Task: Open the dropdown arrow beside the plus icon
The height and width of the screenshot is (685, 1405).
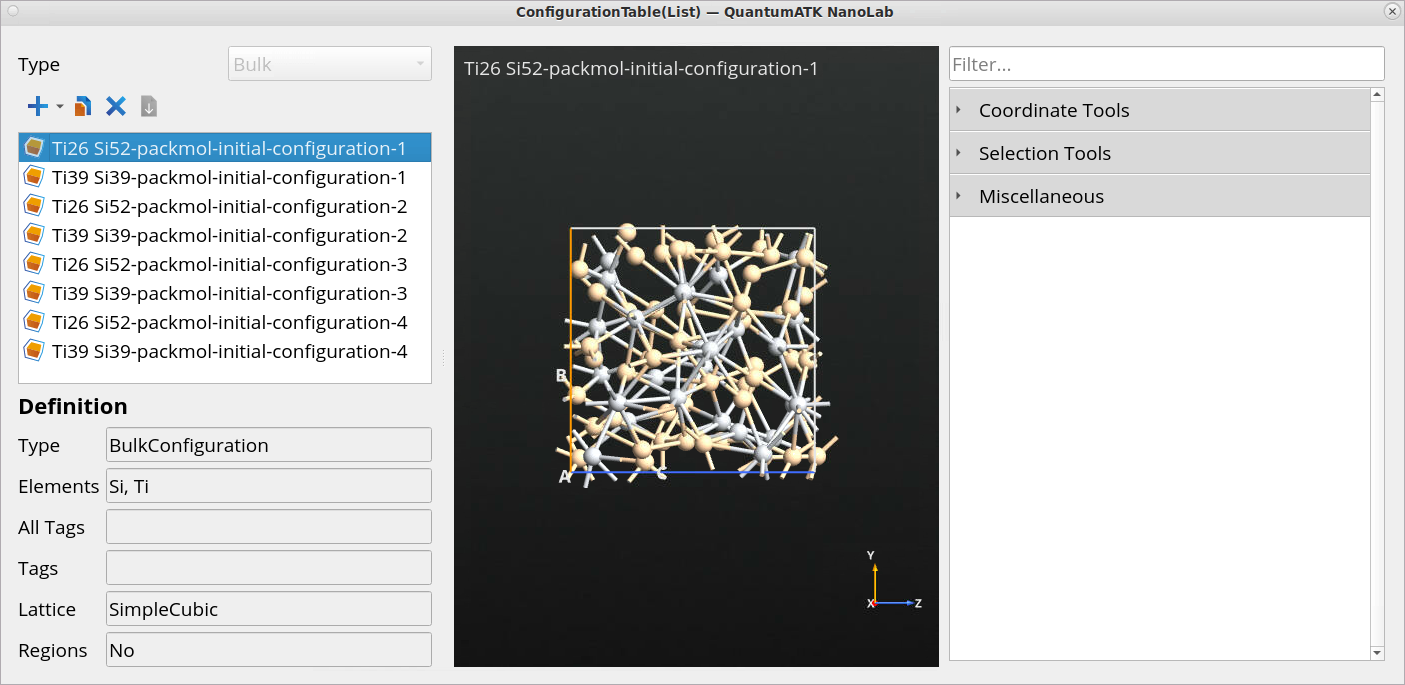Action: coord(59,106)
